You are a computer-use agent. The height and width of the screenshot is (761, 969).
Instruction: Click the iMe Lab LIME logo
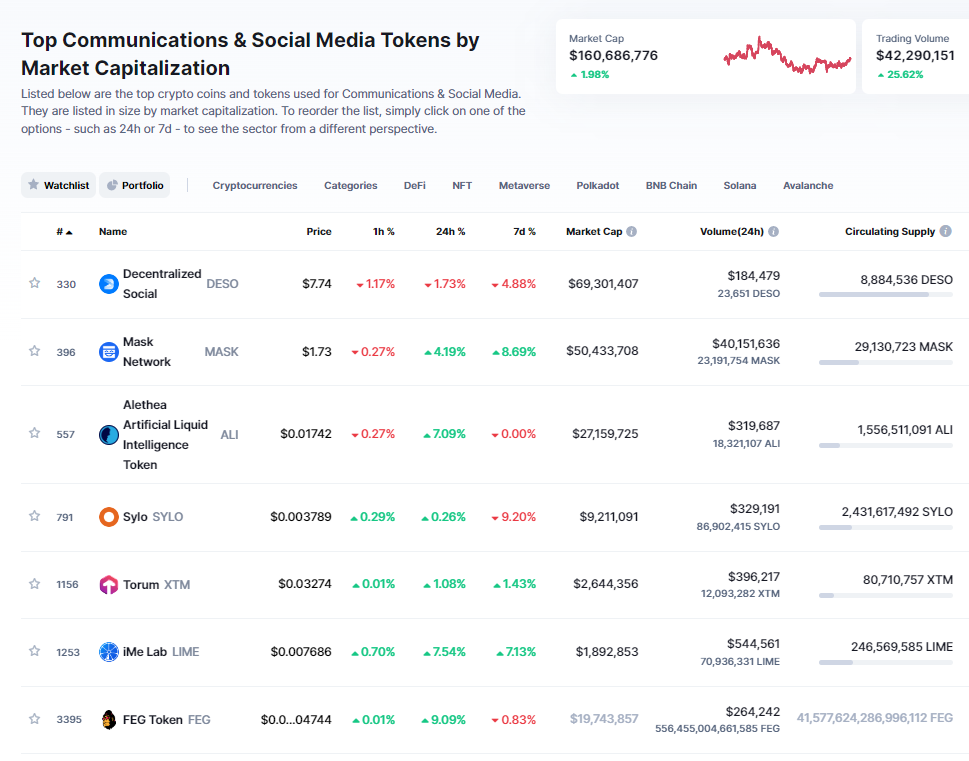tap(109, 652)
